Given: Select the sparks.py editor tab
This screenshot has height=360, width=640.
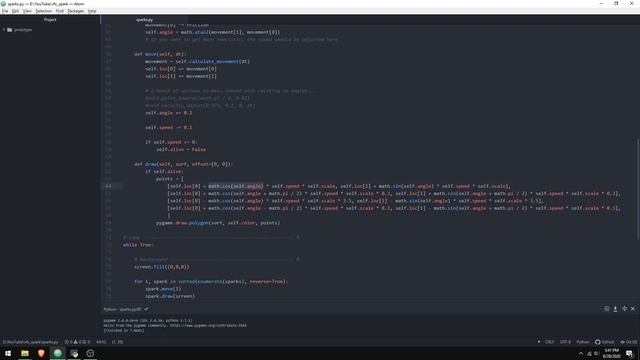Looking at the screenshot, I should (144, 20).
